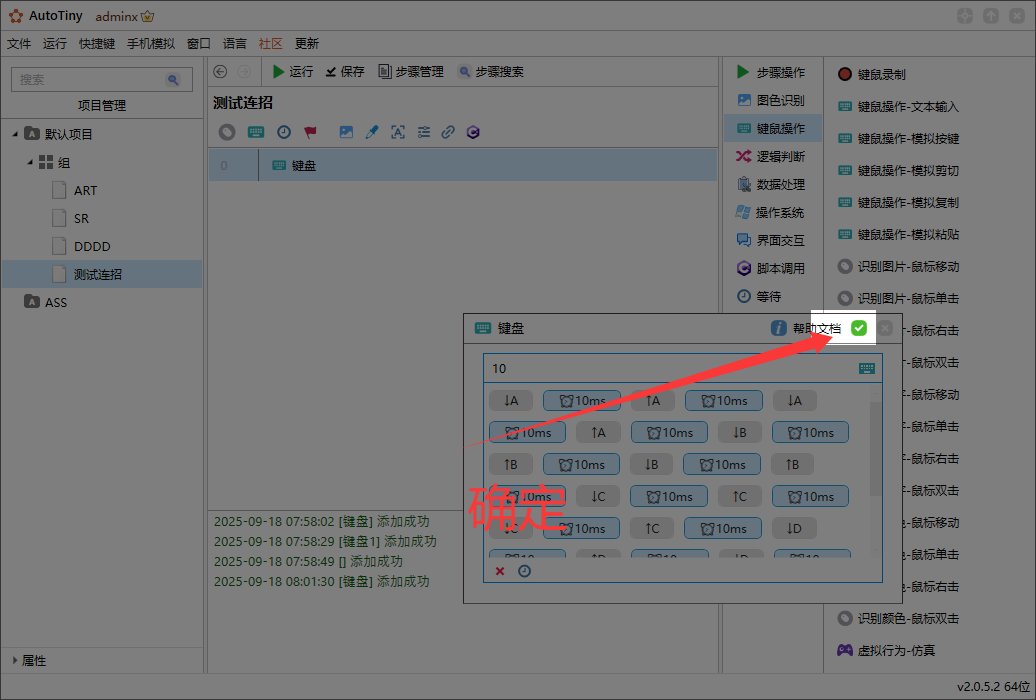Click the C# script icon in step toolbar
Image resolution: width=1036 pixels, height=700 pixels.
point(473,132)
